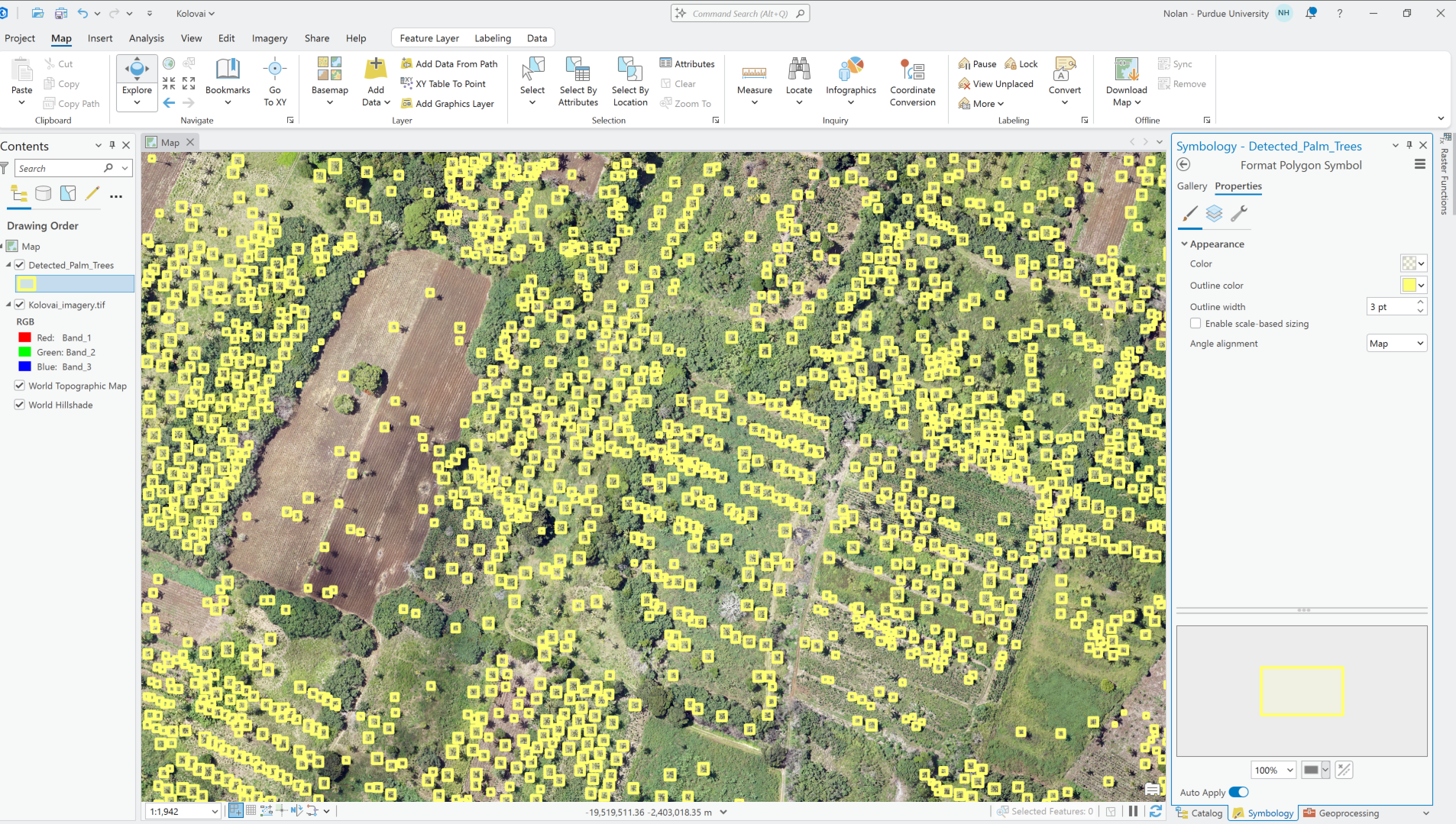Toggle Detected_Palm_Trees layer visibility
Viewport: 1456px width, 824px height.
click(20, 265)
